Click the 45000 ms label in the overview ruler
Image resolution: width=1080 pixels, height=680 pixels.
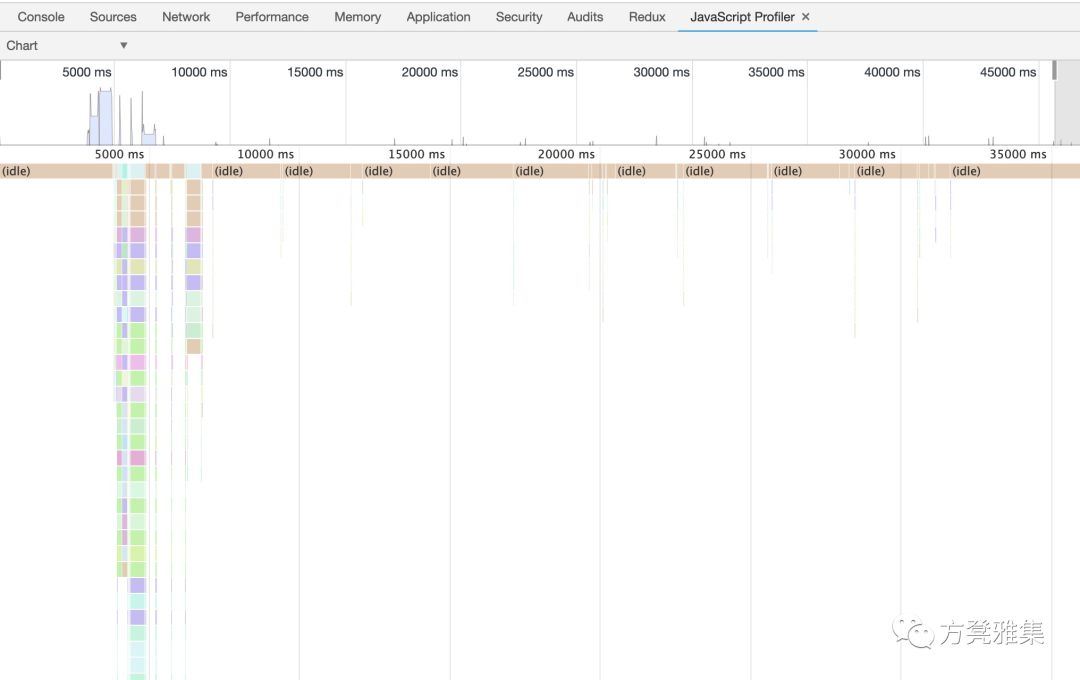coord(1008,72)
